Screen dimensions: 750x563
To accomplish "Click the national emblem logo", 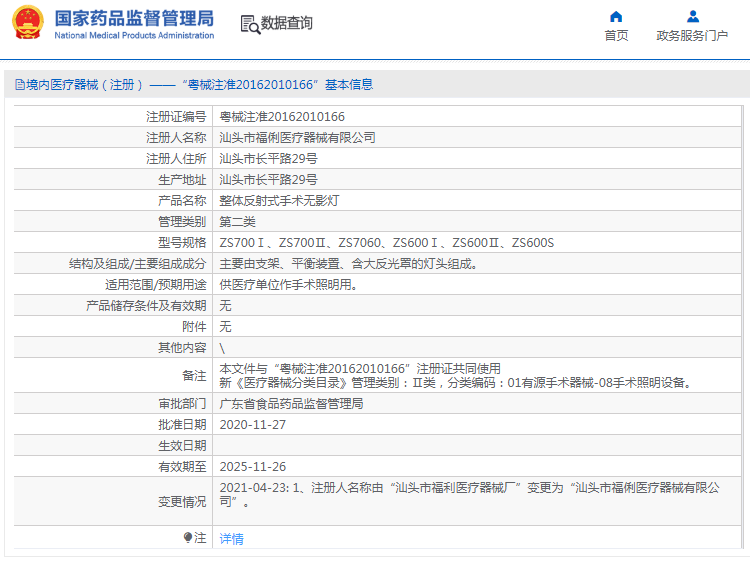I will (x=28, y=22).
